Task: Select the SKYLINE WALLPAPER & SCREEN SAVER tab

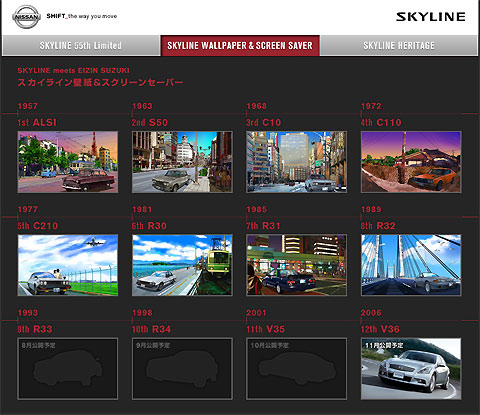Action: [240, 45]
